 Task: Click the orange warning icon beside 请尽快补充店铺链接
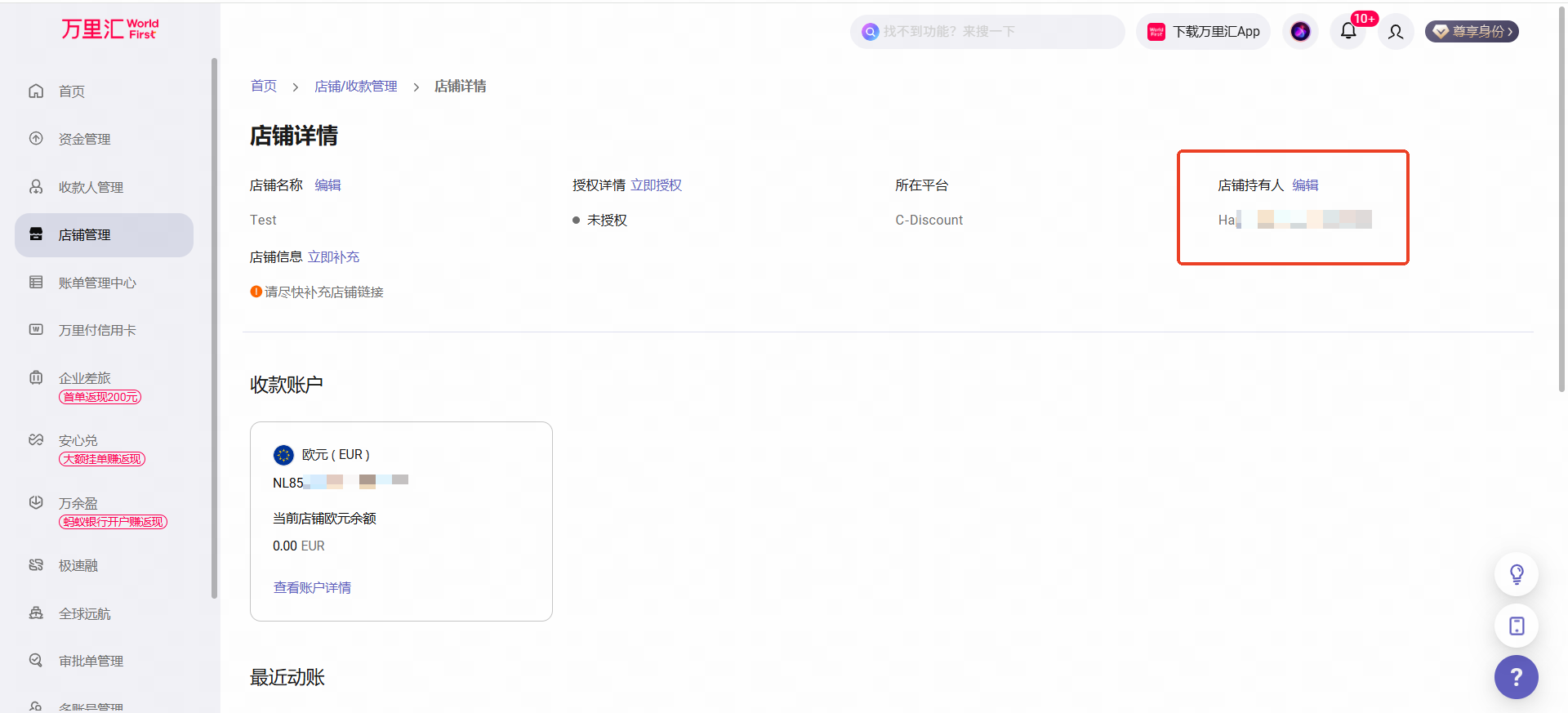click(x=256, y=292)
